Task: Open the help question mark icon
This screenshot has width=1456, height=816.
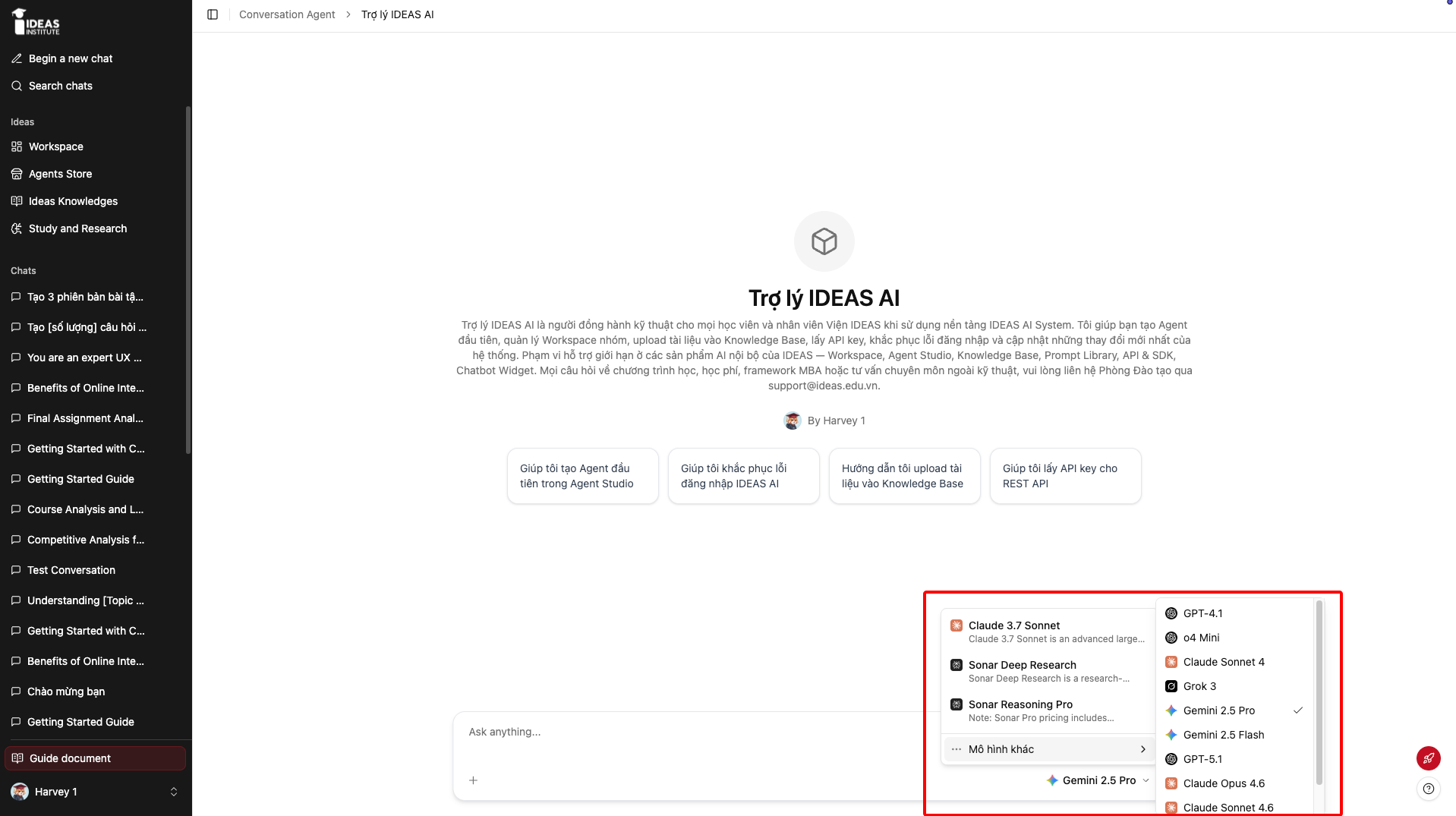Action: [x=1428, y=789]
